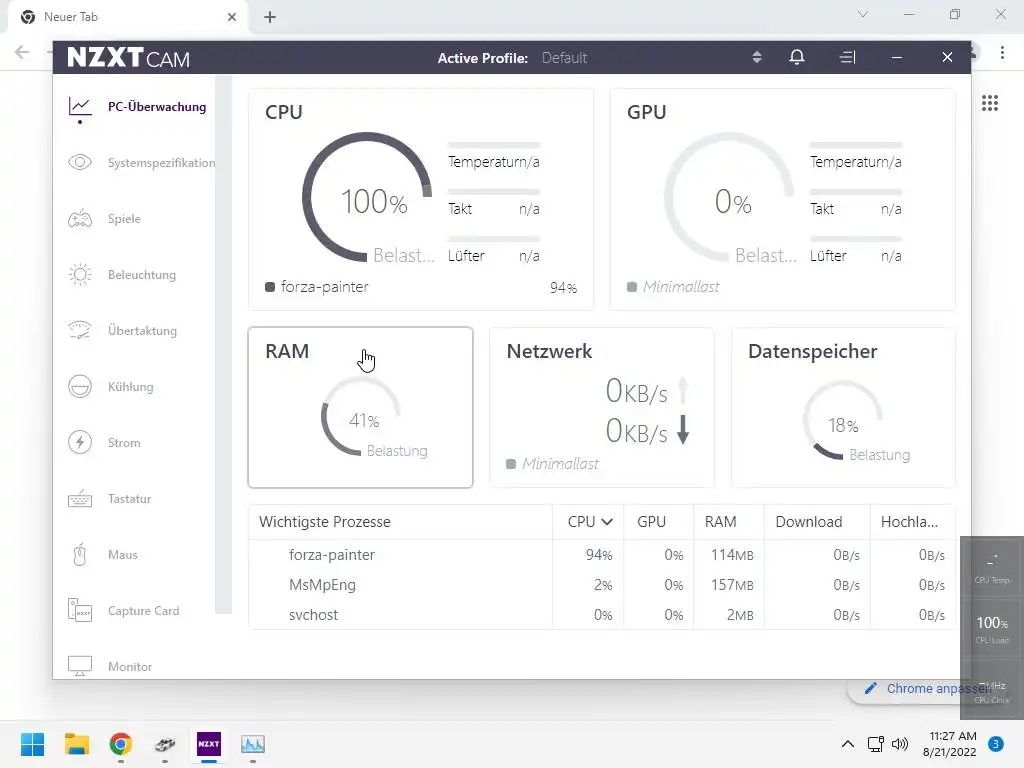
Task: Click the CPU 100% load gauge
Action: point(366,198)
